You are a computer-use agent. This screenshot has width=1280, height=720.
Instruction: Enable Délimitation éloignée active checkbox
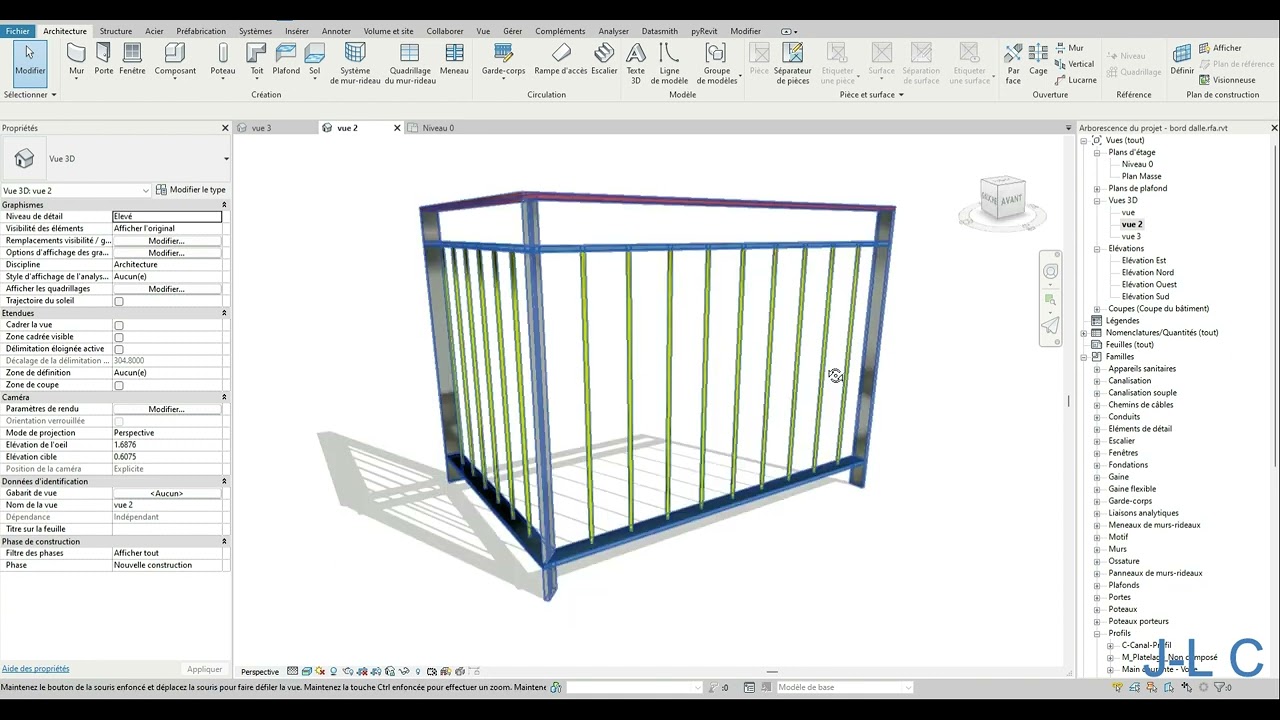[119, 349]
